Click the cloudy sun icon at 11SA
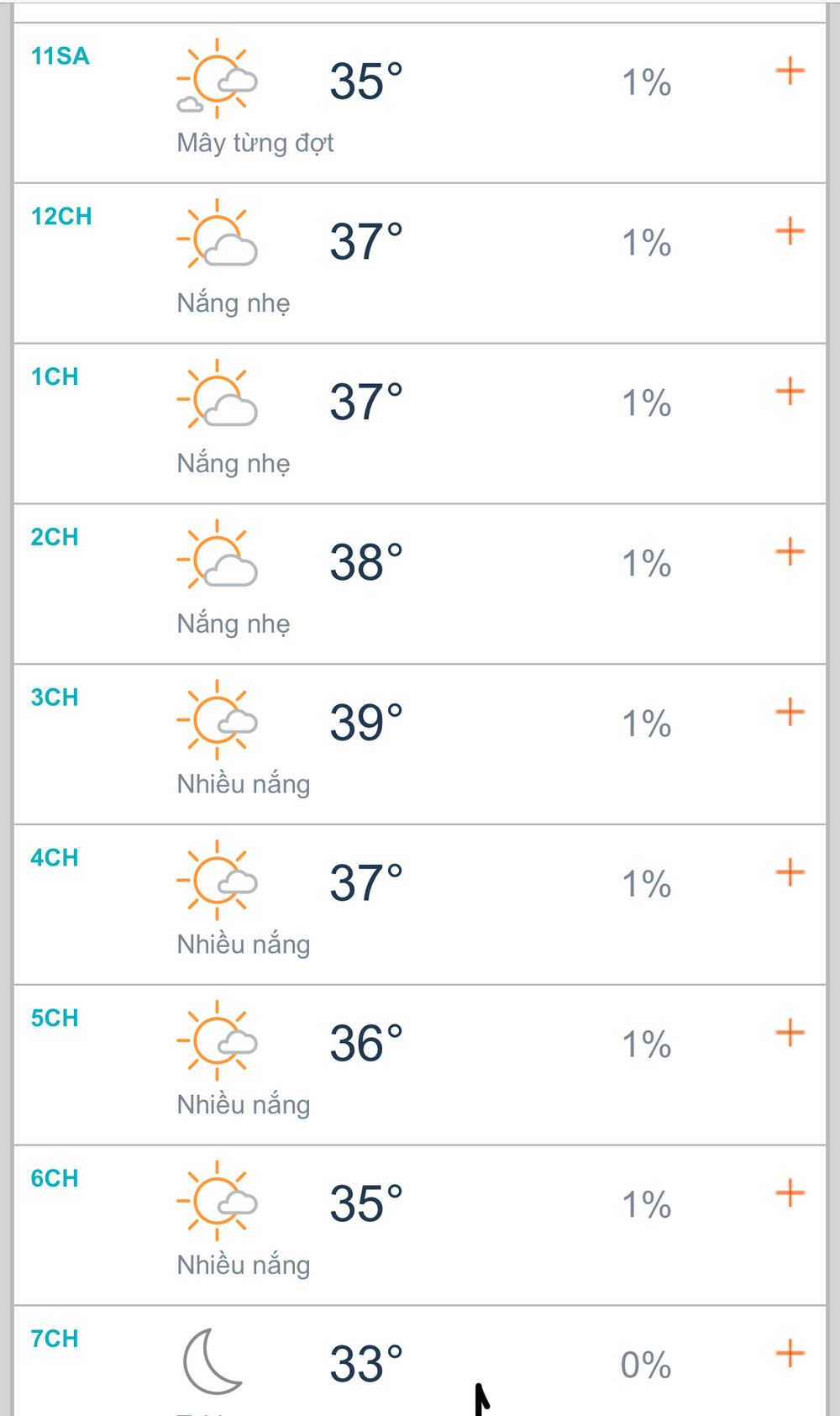 pos(217,79)
